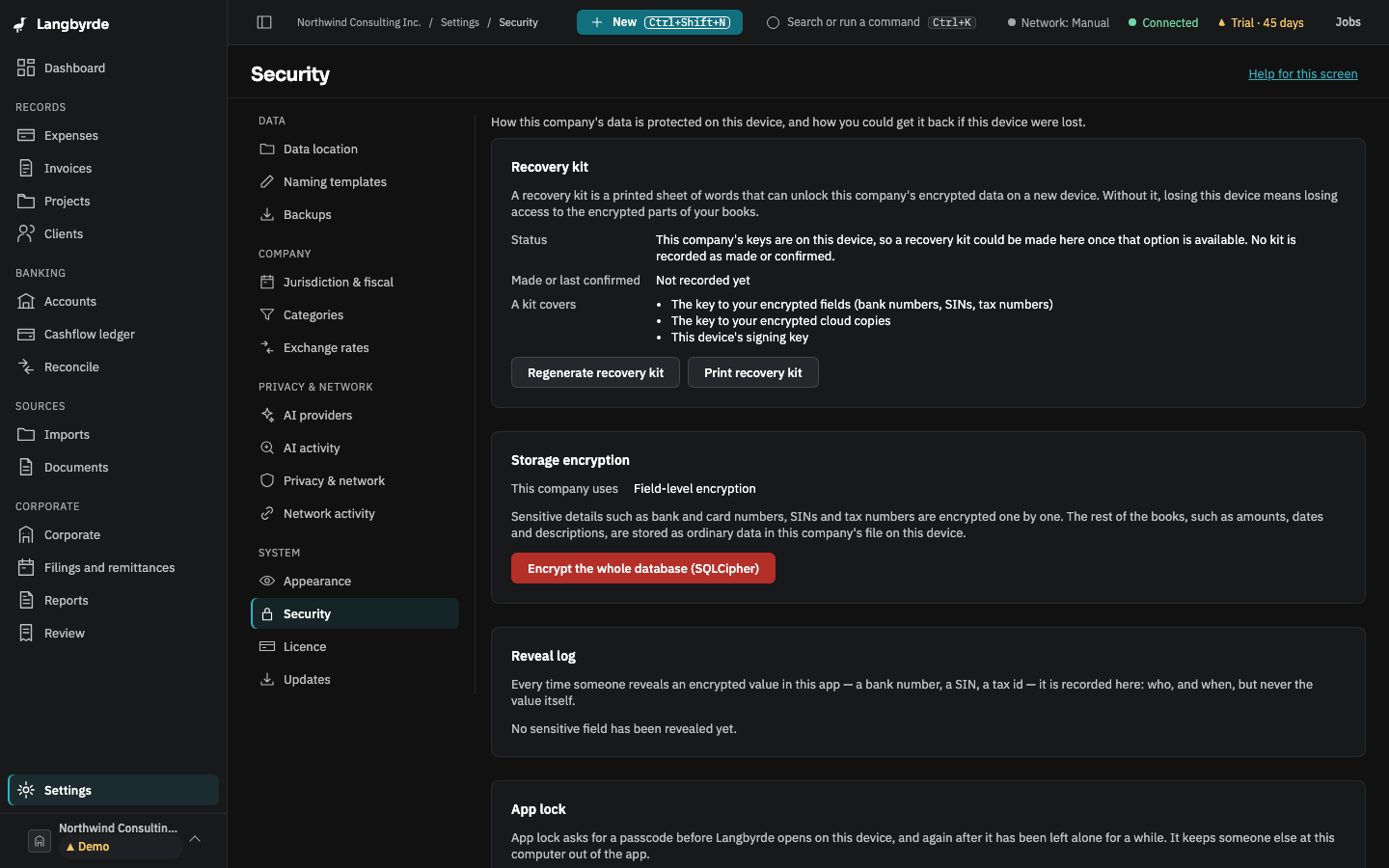Viewport: 1389px width, 868px height.
Task: Click the Trial · 45 days badge
Action: tap(1261, 22)
